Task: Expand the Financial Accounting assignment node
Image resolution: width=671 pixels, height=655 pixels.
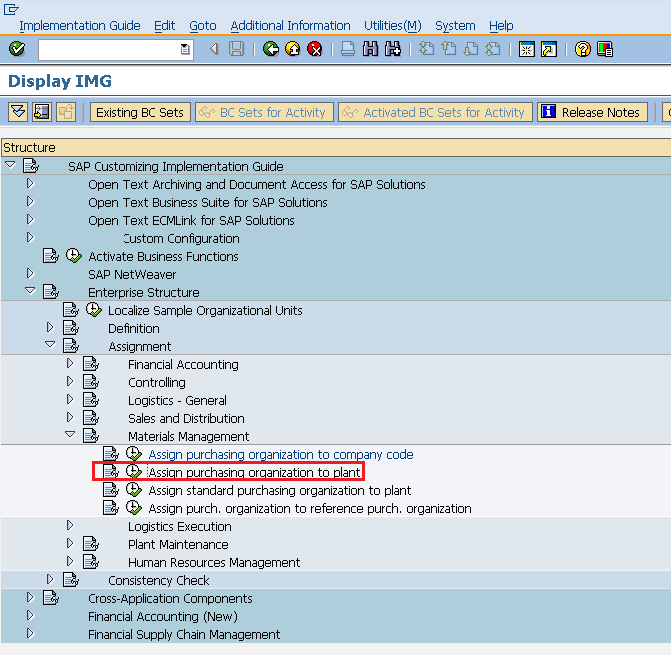Action: coord(70,363)
